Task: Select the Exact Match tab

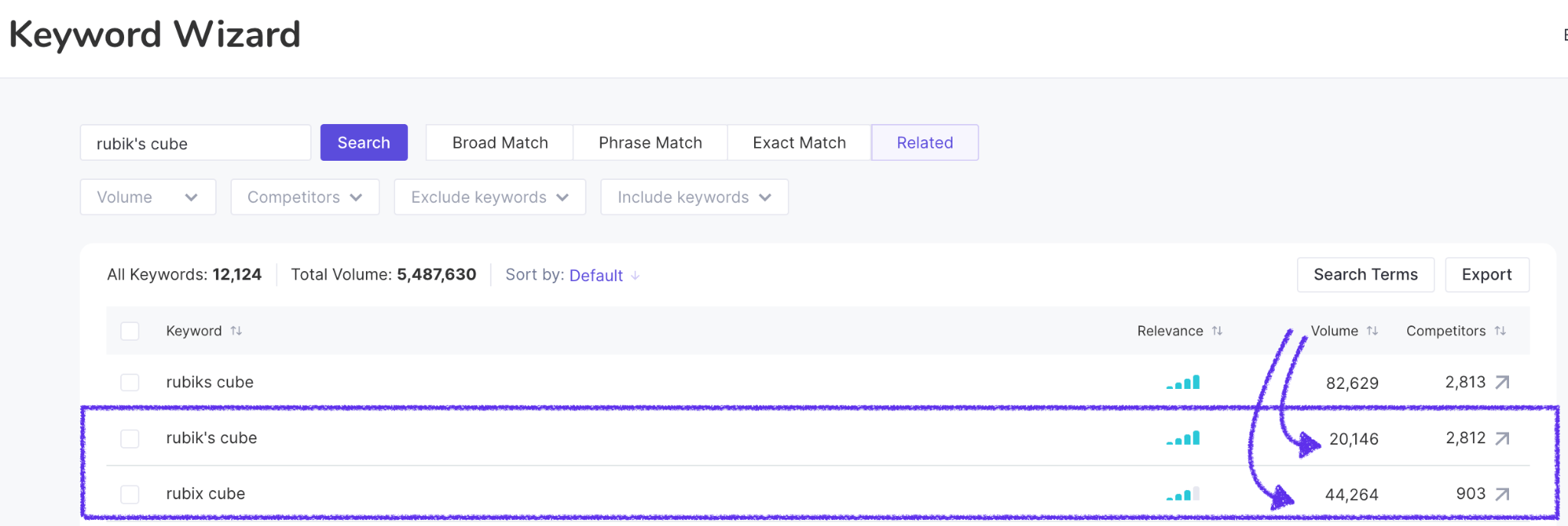Action: (x=799, y=142)
